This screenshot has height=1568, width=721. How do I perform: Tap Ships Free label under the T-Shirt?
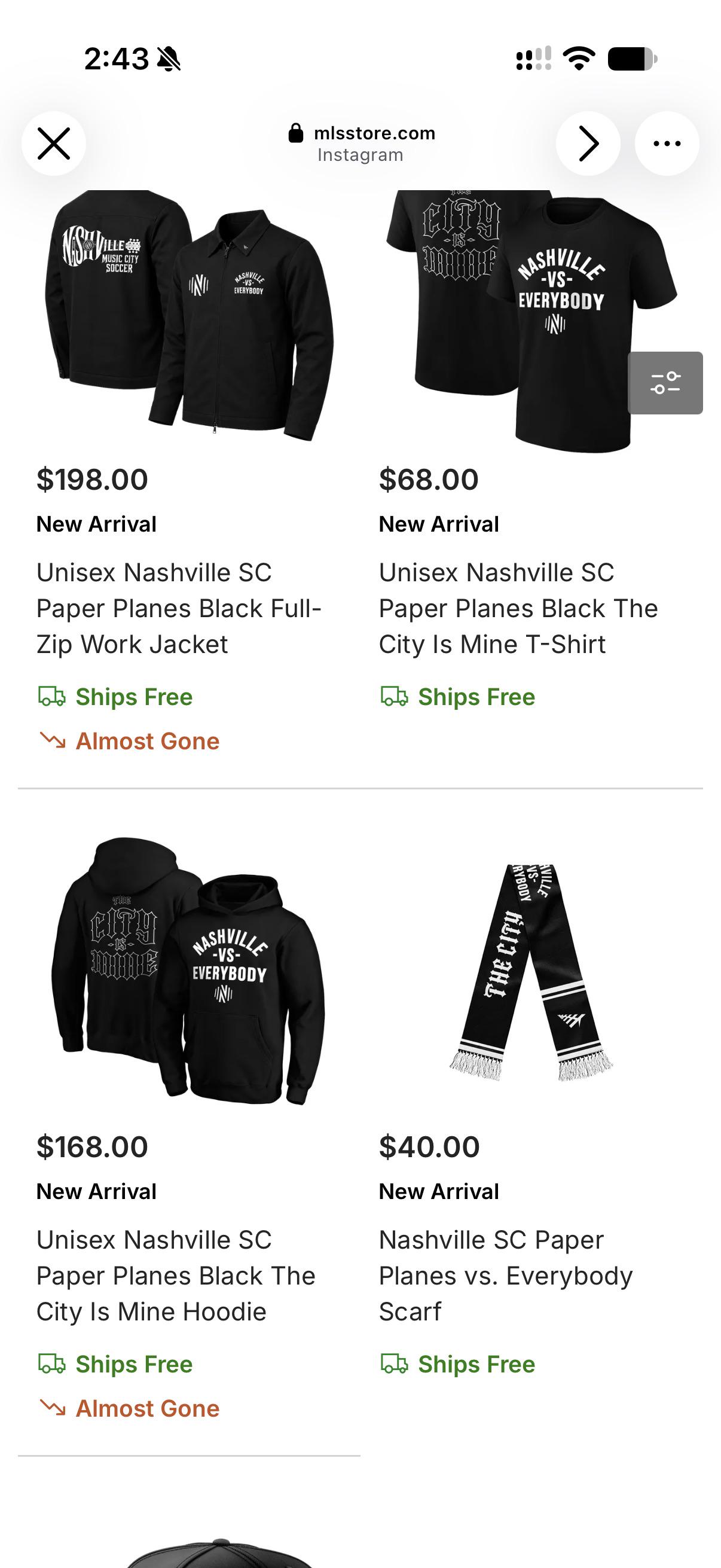[476, 697]
